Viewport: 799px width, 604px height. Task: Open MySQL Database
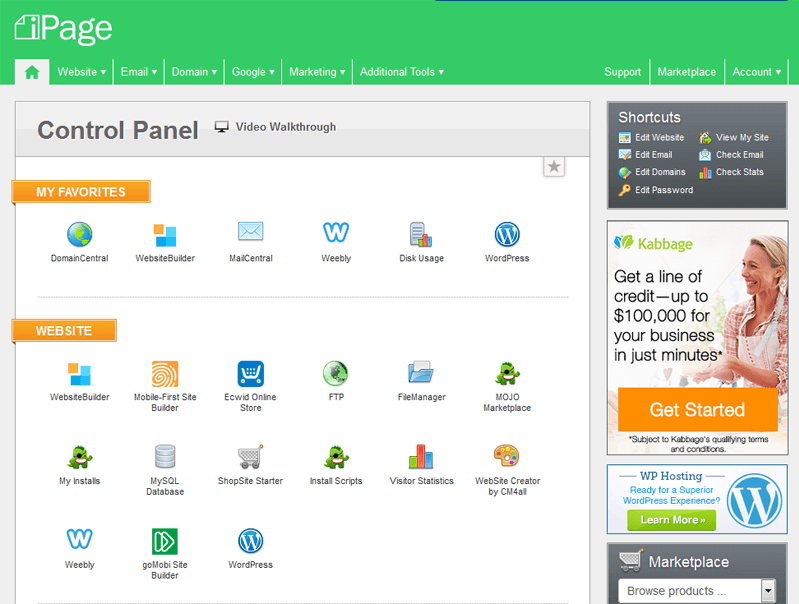[x=165, y=470]
